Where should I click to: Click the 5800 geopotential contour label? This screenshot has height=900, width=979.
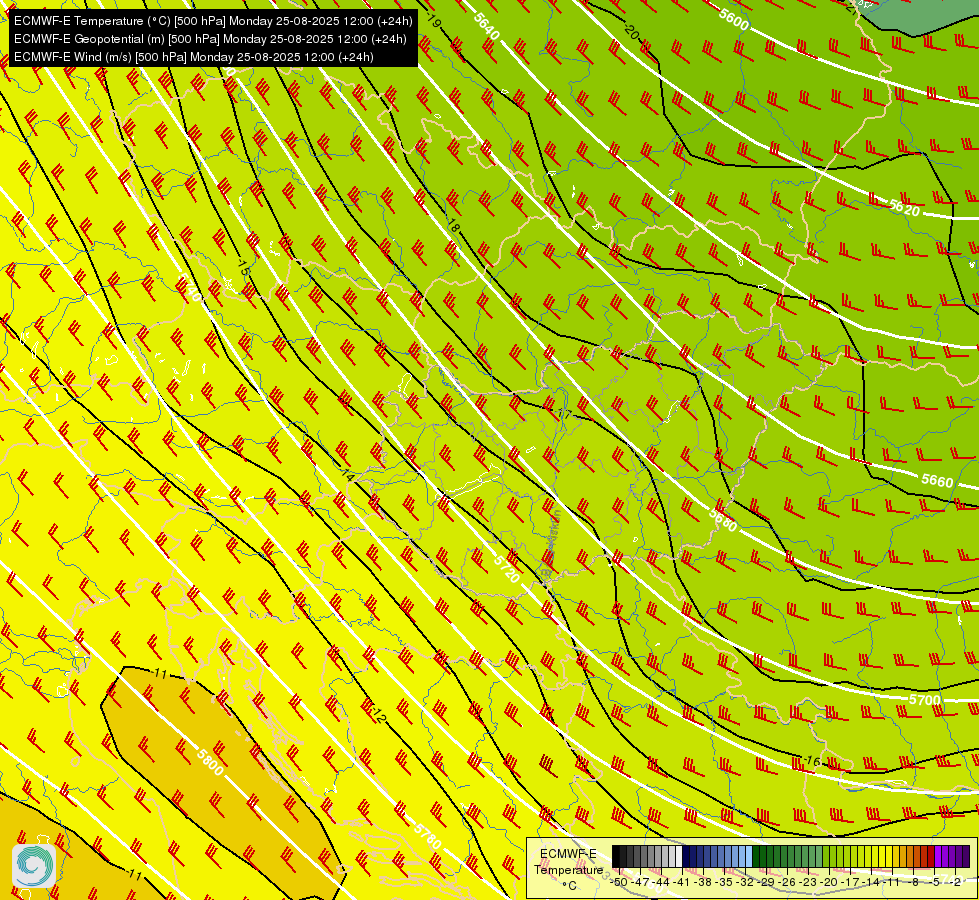click(x=210, y=762)
